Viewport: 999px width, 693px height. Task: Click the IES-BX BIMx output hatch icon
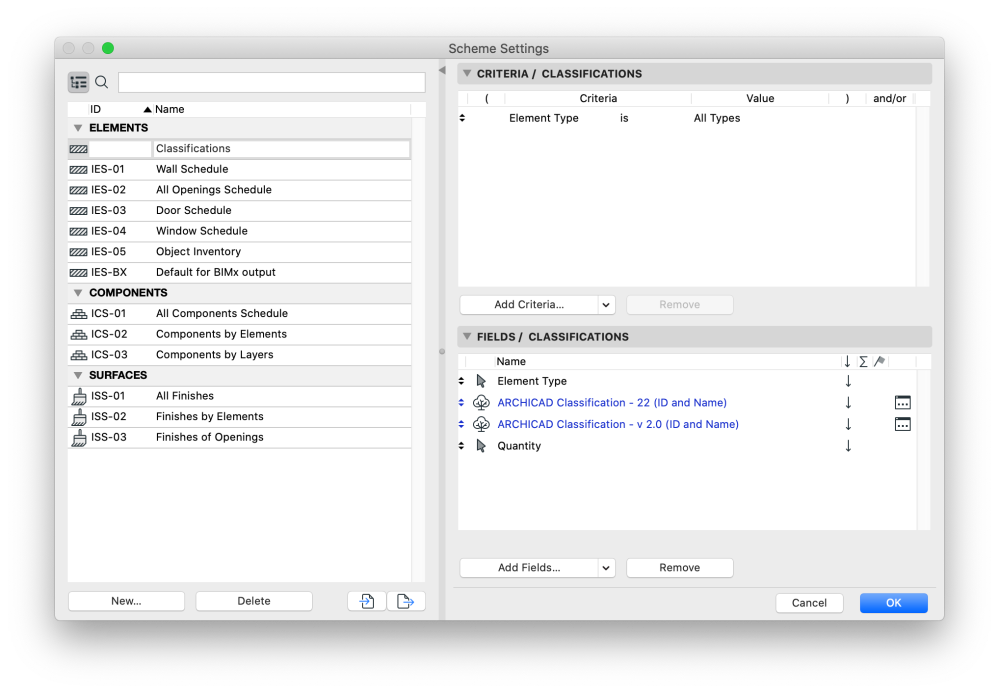[x=78, y=273]
